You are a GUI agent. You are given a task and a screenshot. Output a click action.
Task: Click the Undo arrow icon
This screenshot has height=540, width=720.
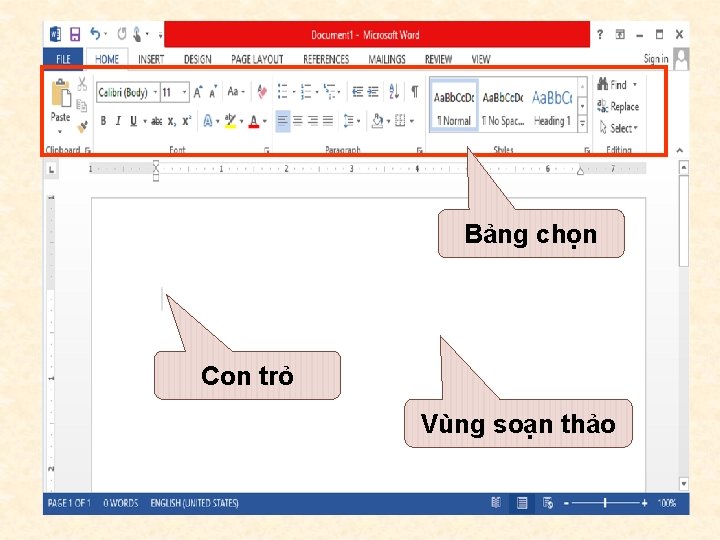(95, 34)
